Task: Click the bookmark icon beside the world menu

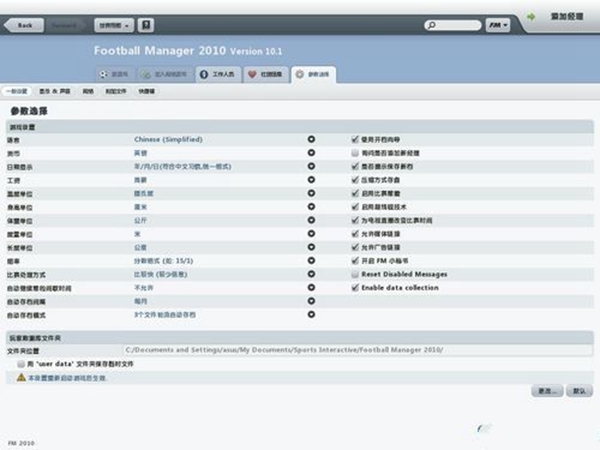Action: 146,23
